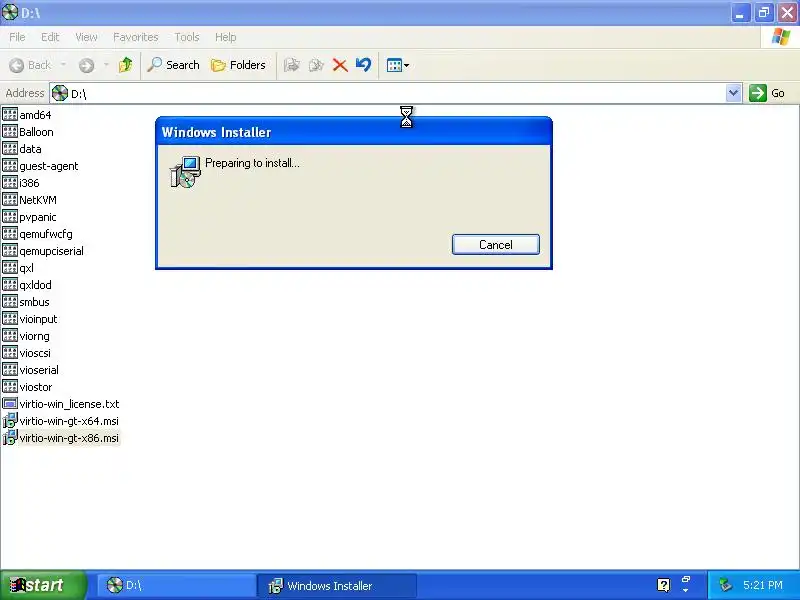Open the View menu
800x600 pixels.
point(86,37)
